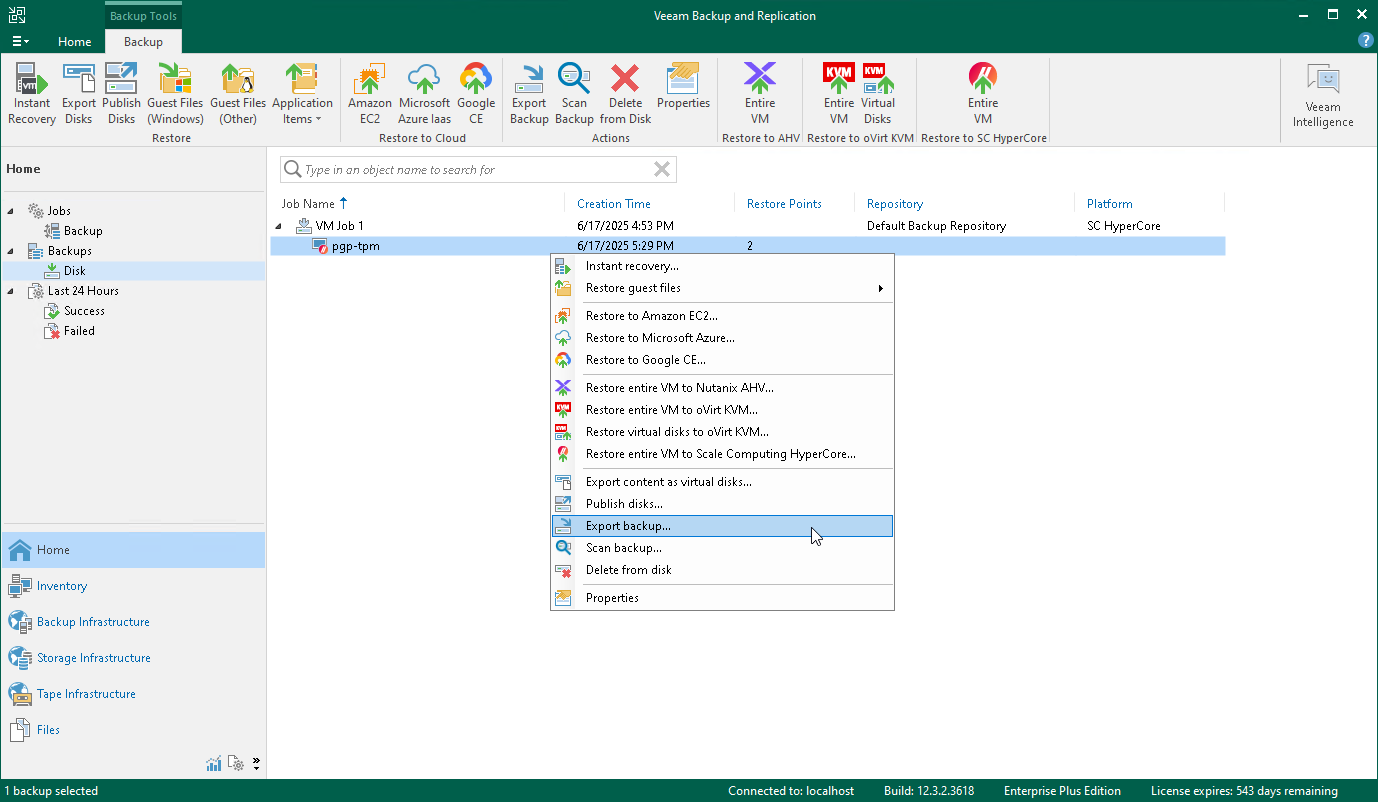The image size is (1378, 802).
Task: Clear the search field with X
Action: tap(661, 170)
